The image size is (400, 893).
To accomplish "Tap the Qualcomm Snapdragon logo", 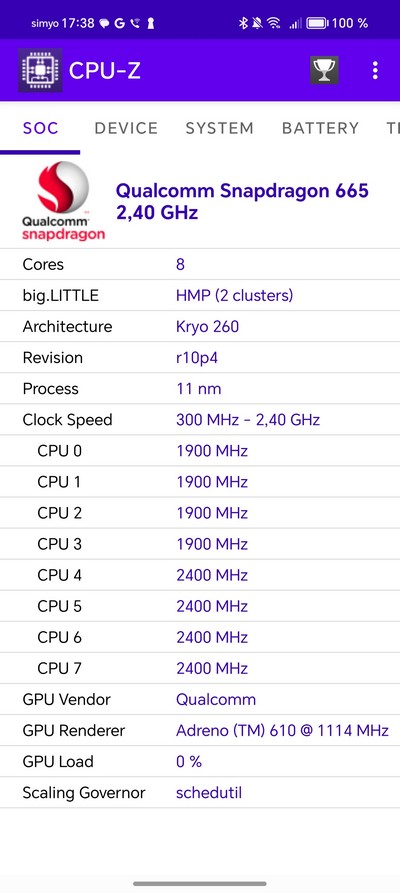I will 63,201.
